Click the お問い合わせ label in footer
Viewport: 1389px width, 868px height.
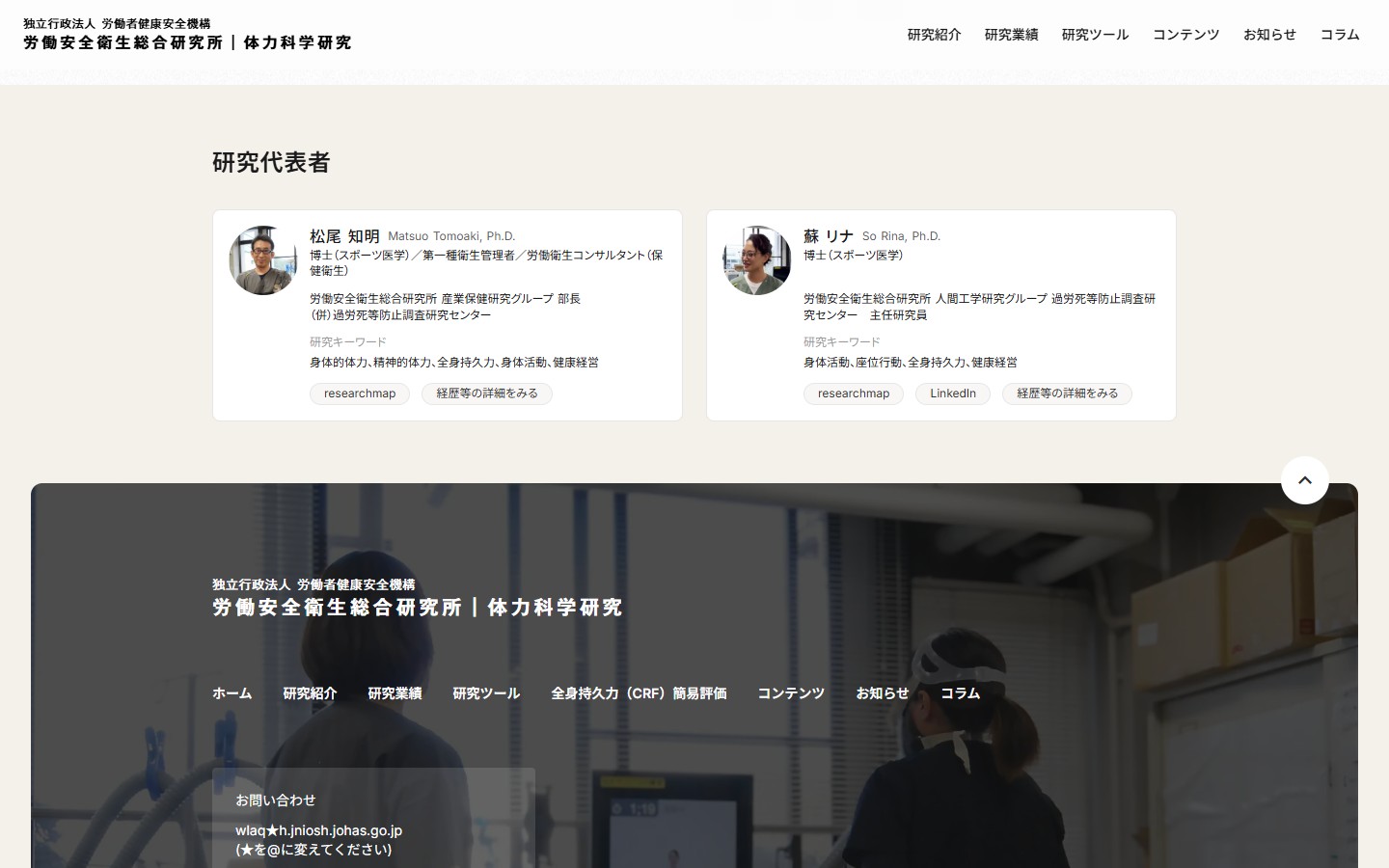tap(275, 800)
